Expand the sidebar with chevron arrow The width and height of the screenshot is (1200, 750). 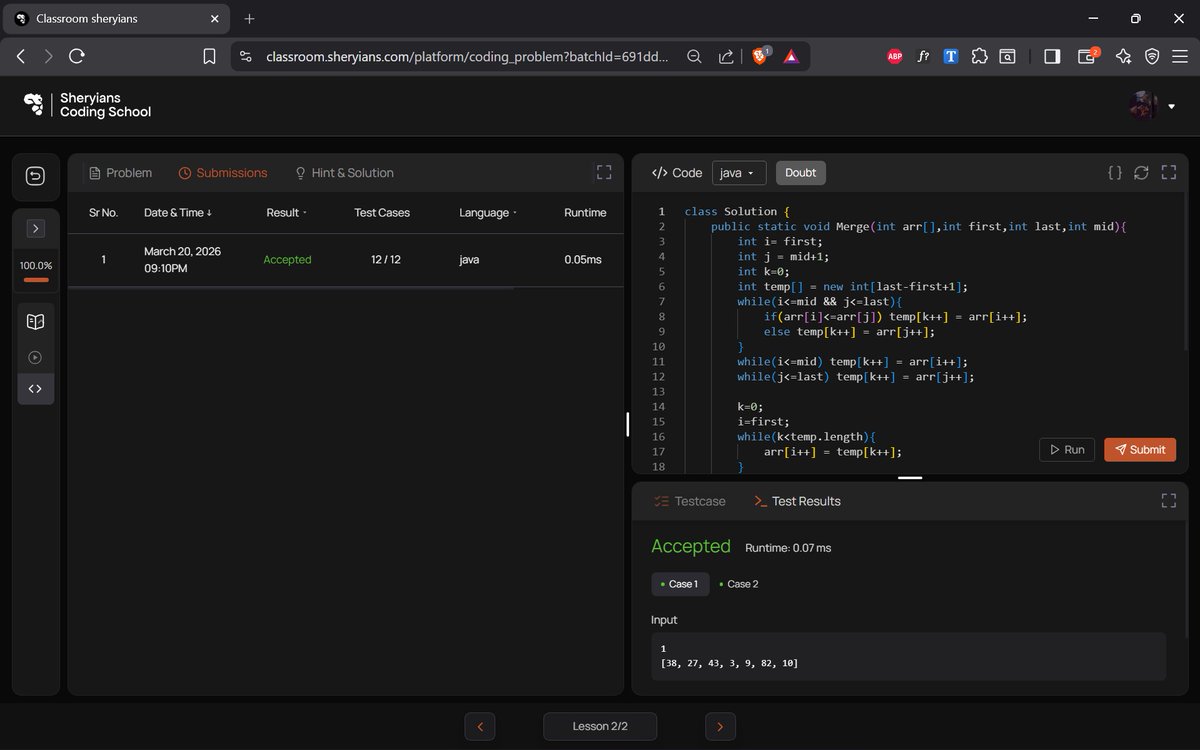[x=36, y=229]
